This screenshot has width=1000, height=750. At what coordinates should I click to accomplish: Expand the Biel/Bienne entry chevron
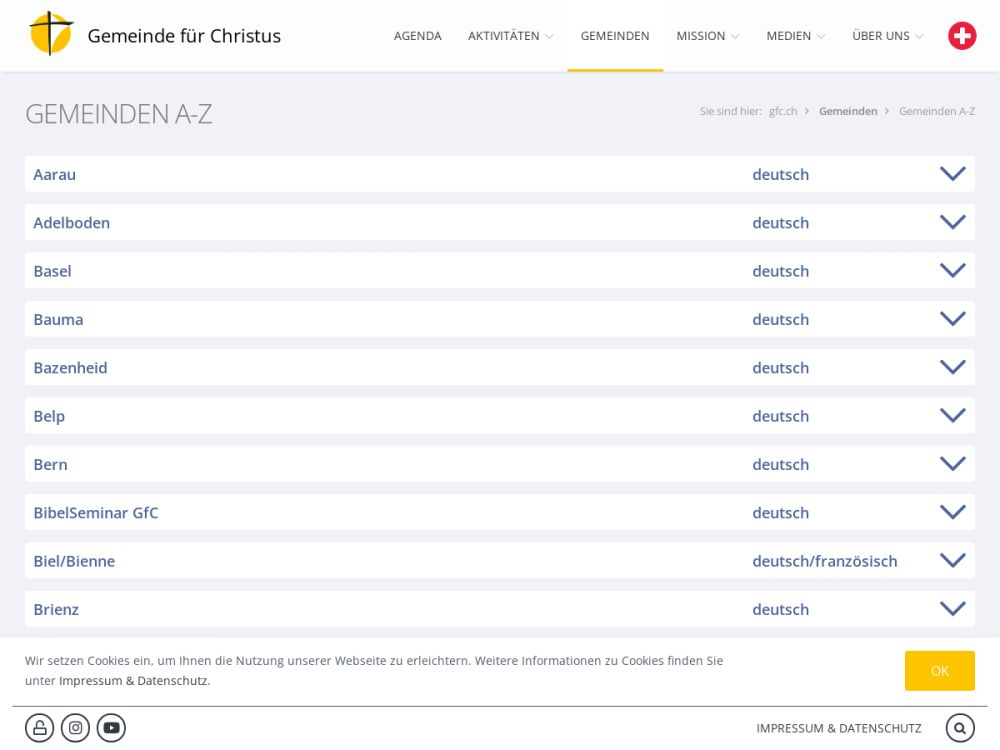[952, 561]
